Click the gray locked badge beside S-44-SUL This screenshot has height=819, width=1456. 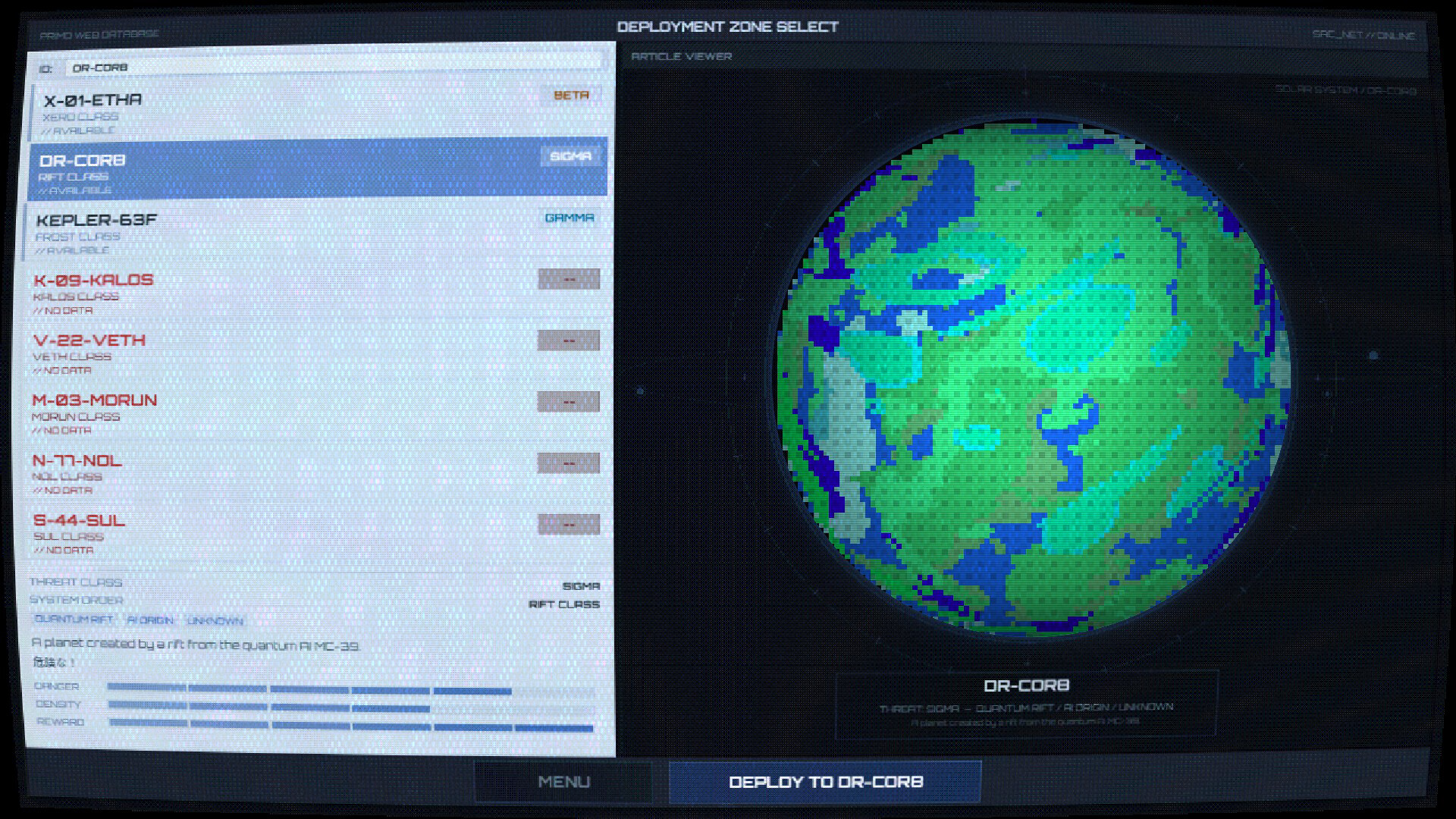[x=569, y=524]
